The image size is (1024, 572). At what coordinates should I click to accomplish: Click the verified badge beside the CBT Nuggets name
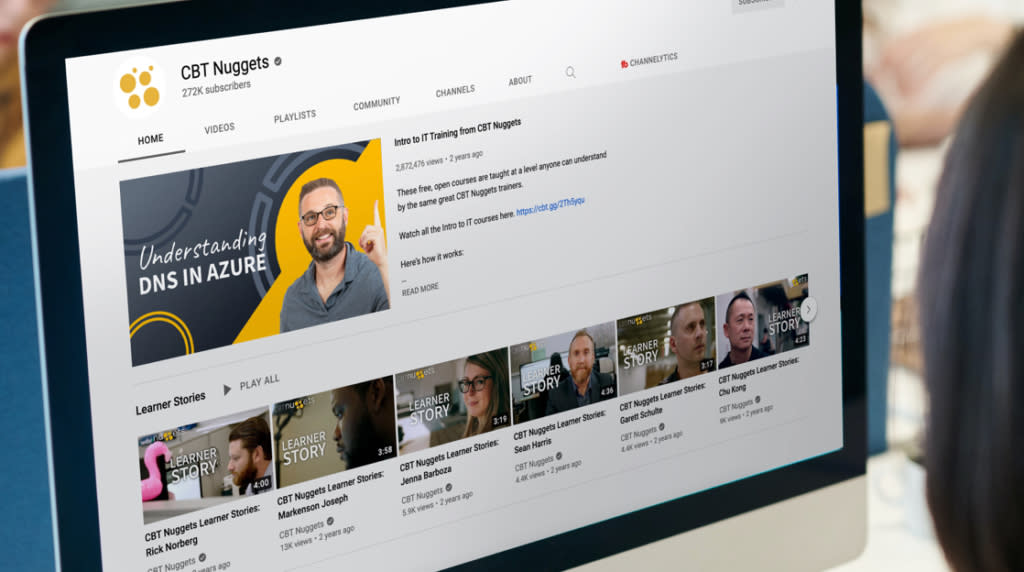[278, 61]
